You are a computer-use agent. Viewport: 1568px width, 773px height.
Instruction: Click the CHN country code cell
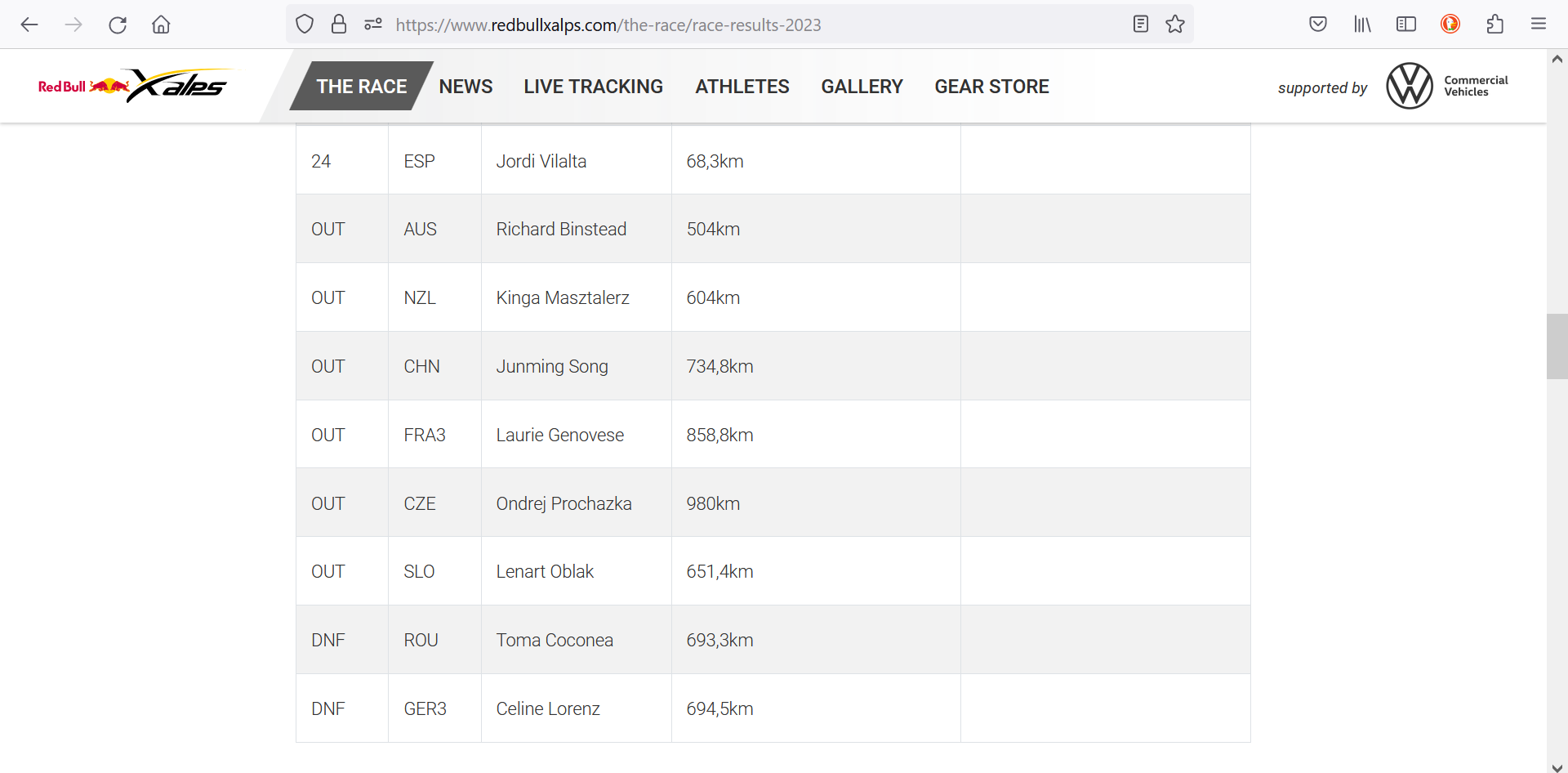(434, 366)
